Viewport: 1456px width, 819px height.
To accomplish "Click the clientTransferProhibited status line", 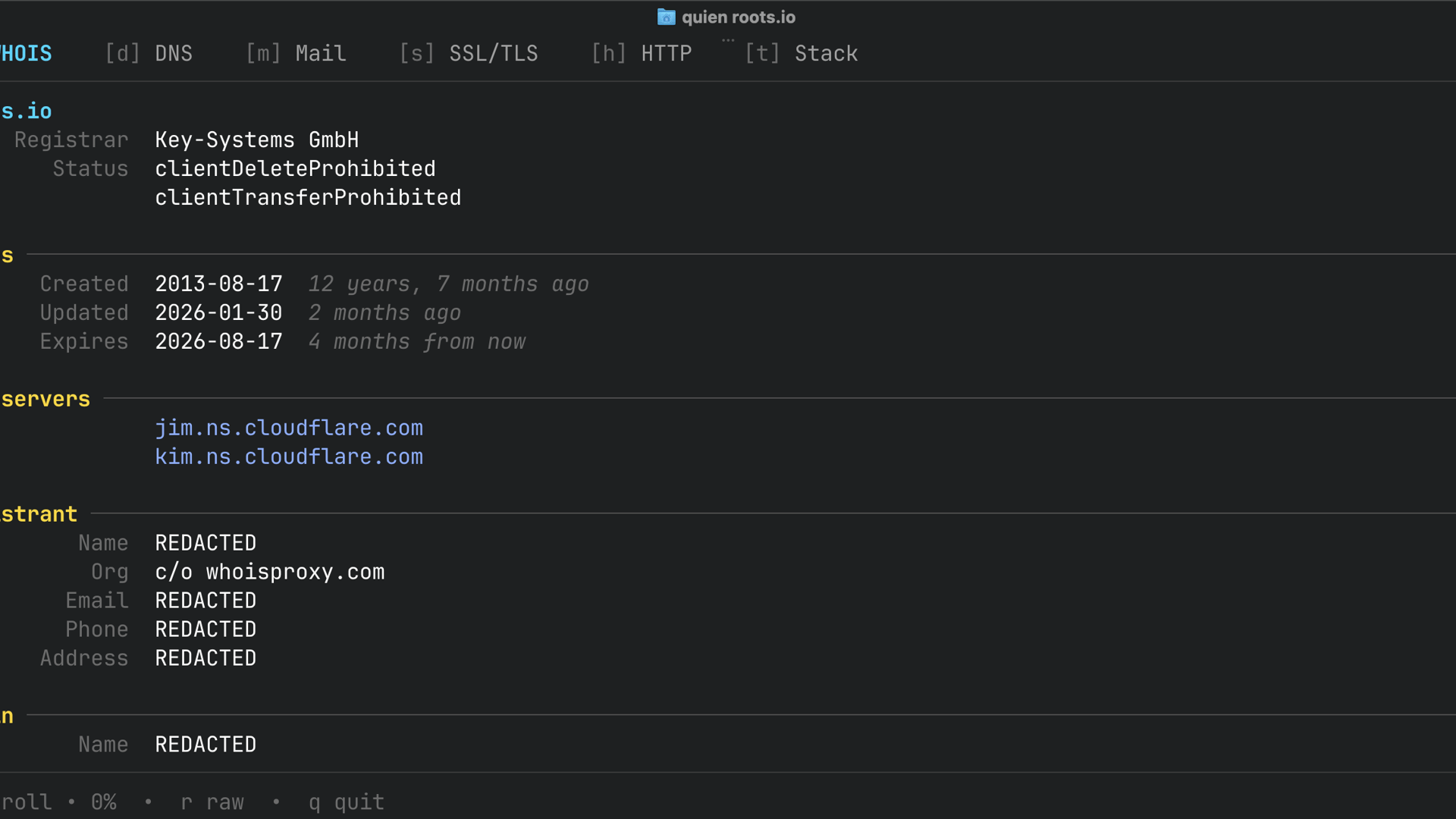I will coord(308,197).
